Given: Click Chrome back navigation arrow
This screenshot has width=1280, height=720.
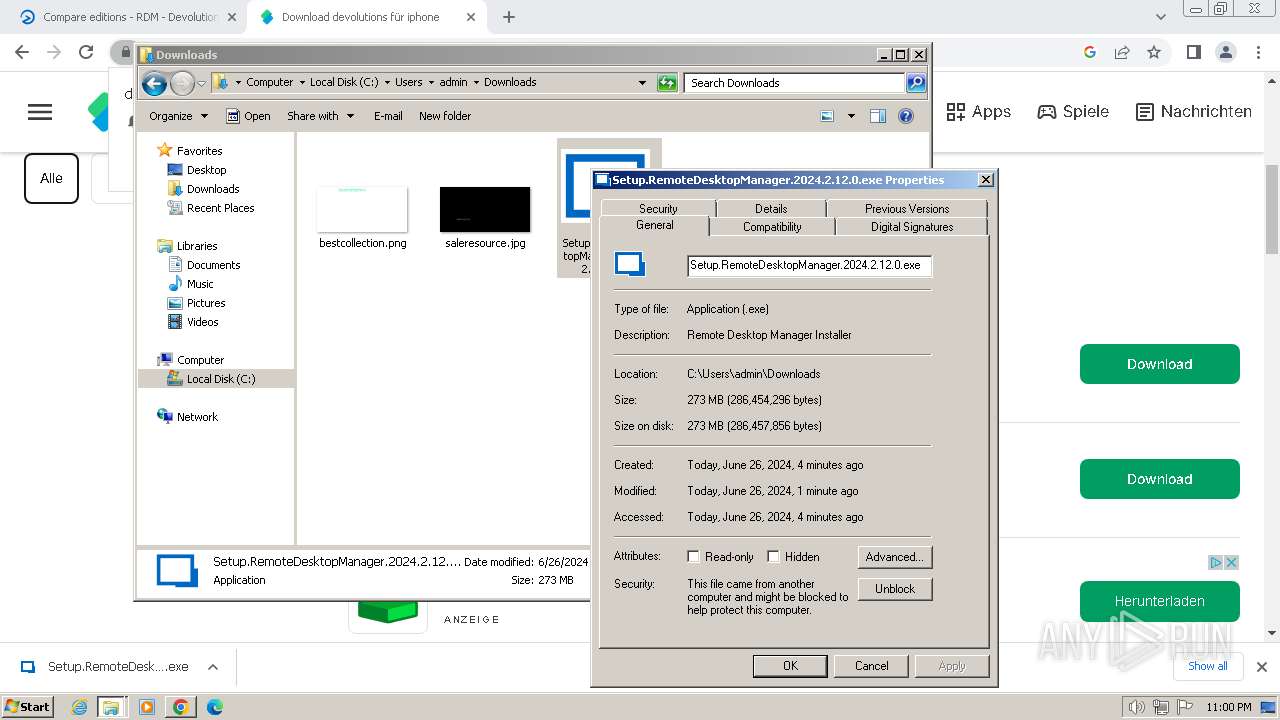Looking at the screenshot, I should (22, 52).
